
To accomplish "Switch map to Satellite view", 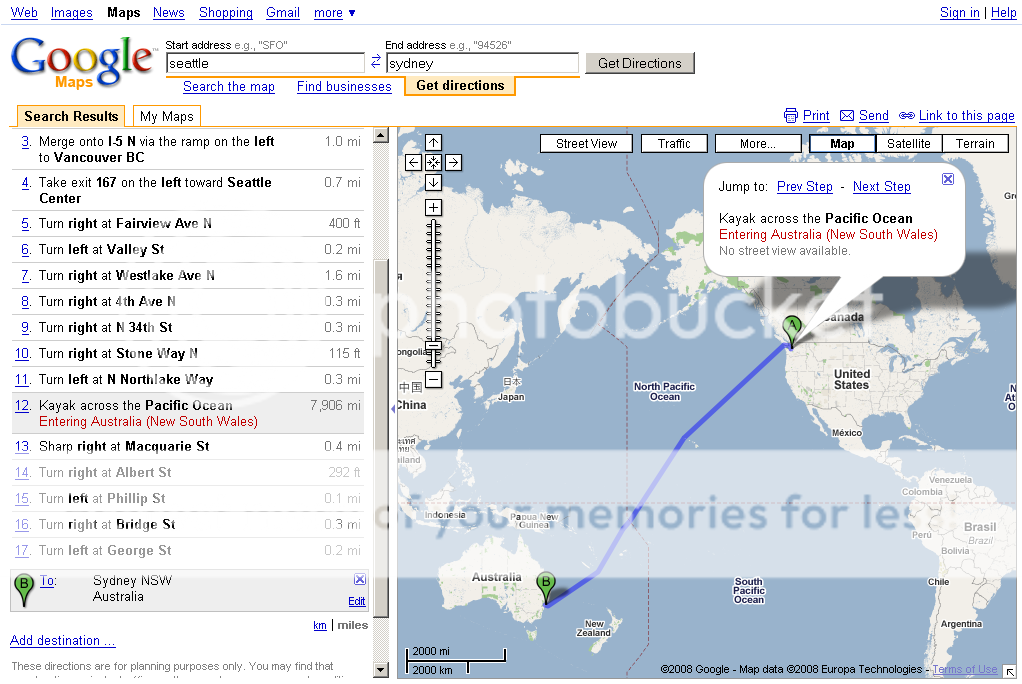I will 908,144.
